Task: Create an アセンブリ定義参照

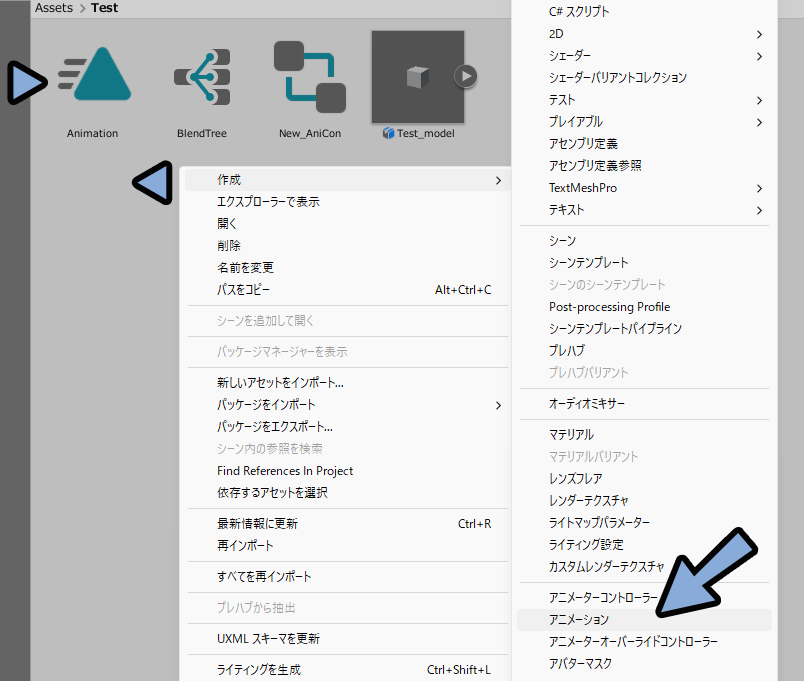Action: (645, 166)
